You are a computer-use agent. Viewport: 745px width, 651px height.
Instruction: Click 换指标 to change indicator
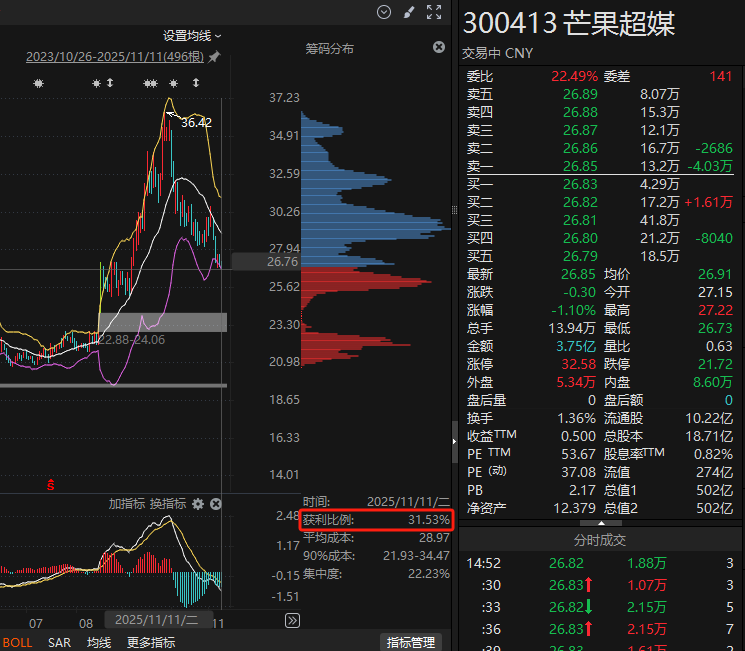[168, 504]
